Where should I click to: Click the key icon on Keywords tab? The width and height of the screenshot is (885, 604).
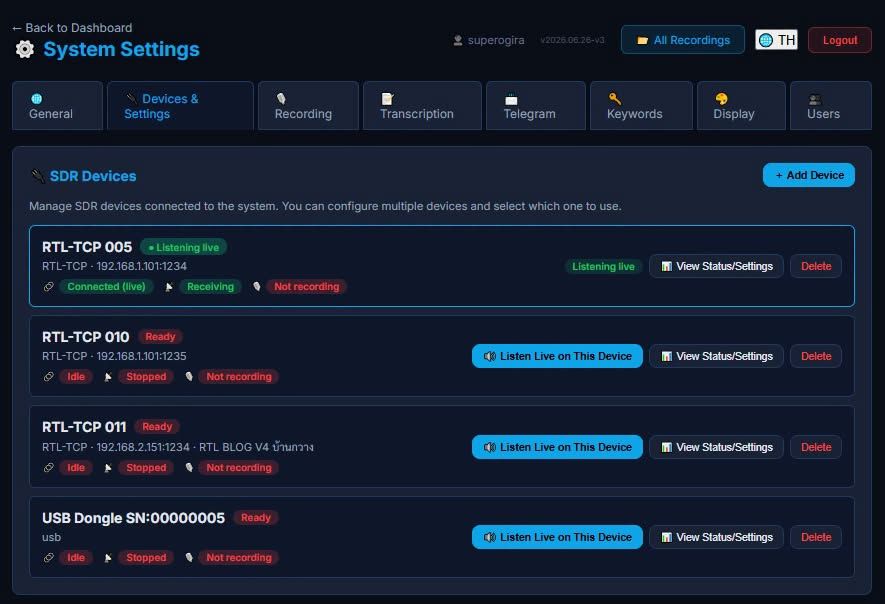click(x=615, y=99)
